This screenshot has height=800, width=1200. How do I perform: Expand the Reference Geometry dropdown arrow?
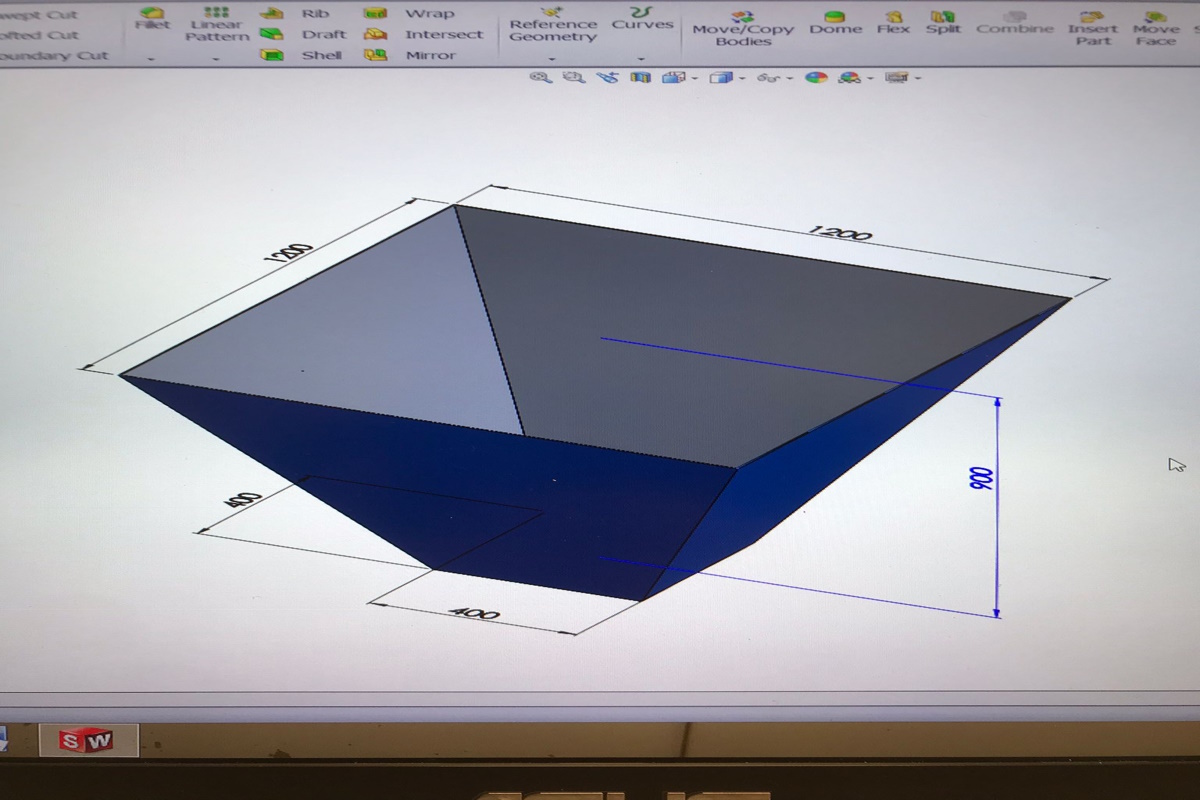(x=552, y=60)
